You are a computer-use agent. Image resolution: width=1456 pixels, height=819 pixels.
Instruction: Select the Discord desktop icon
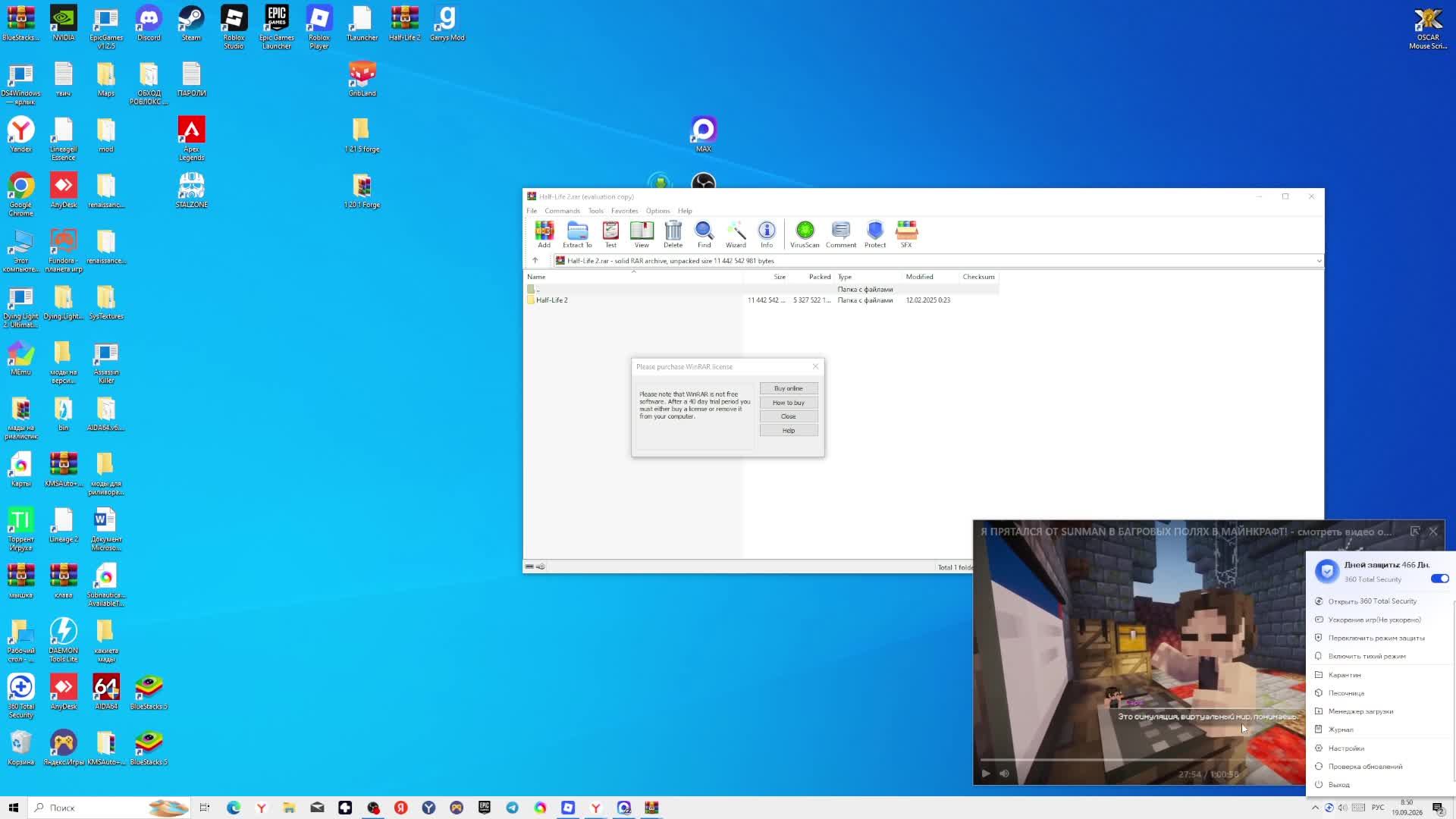149,24
